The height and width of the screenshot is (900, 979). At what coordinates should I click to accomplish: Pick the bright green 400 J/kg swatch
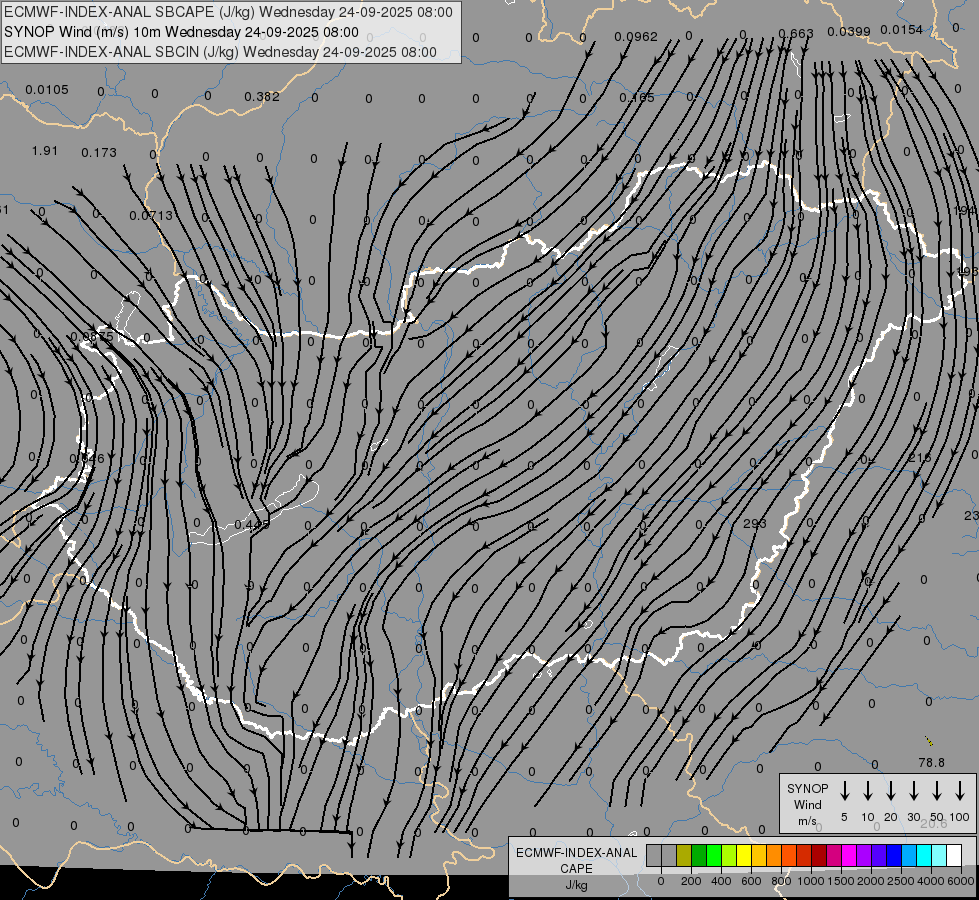pyautogui.click(x=714, y=855)
